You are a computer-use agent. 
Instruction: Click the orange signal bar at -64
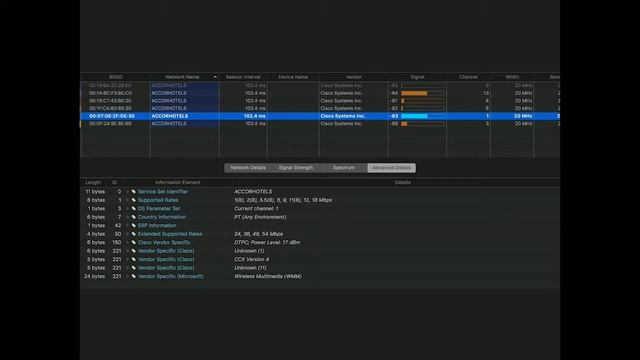pos(414,93)
